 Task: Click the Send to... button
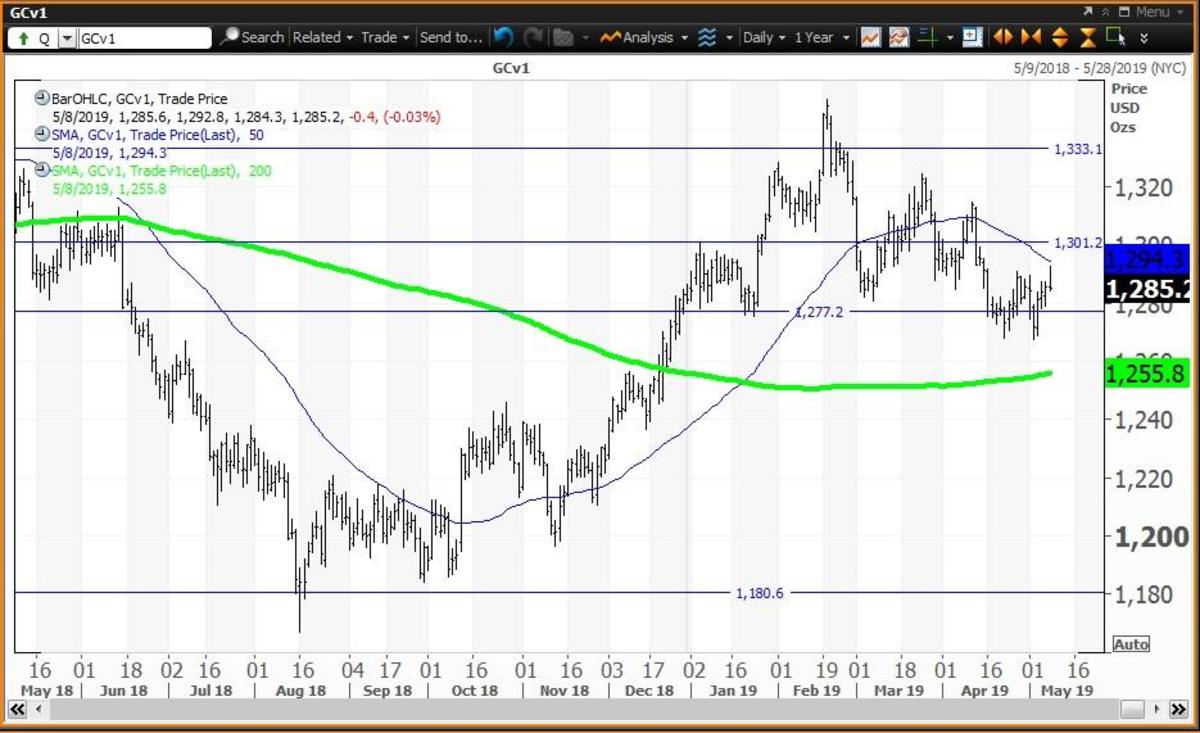click(450, 37)
